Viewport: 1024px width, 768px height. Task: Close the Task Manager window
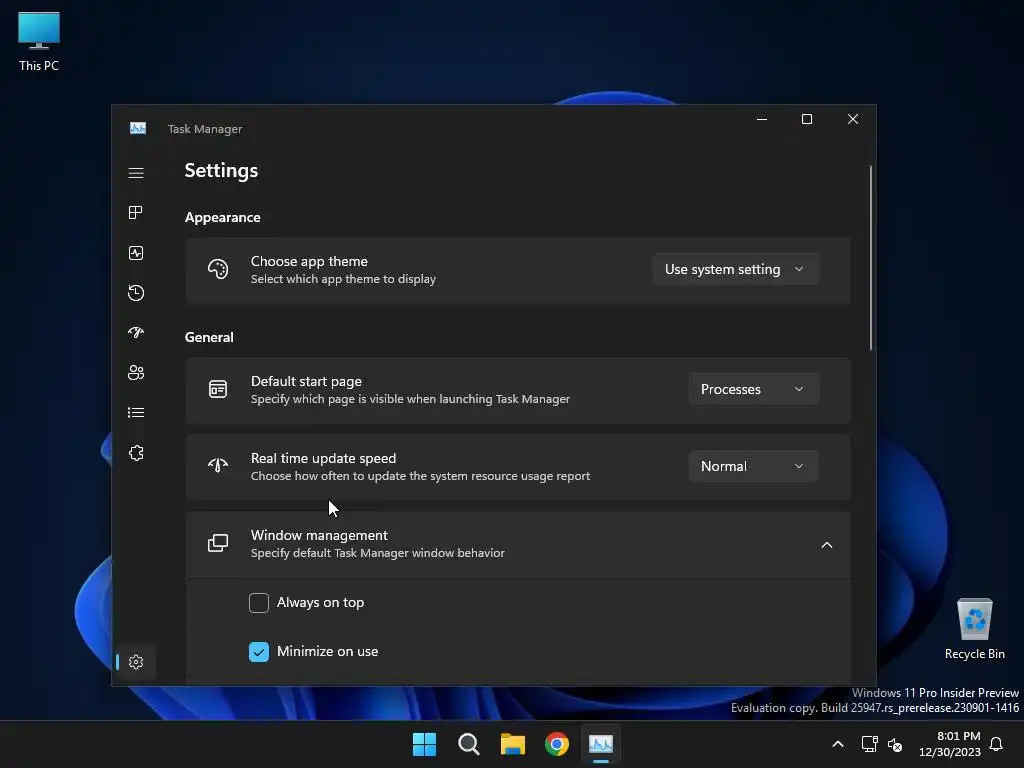click(x=853, y=119)
